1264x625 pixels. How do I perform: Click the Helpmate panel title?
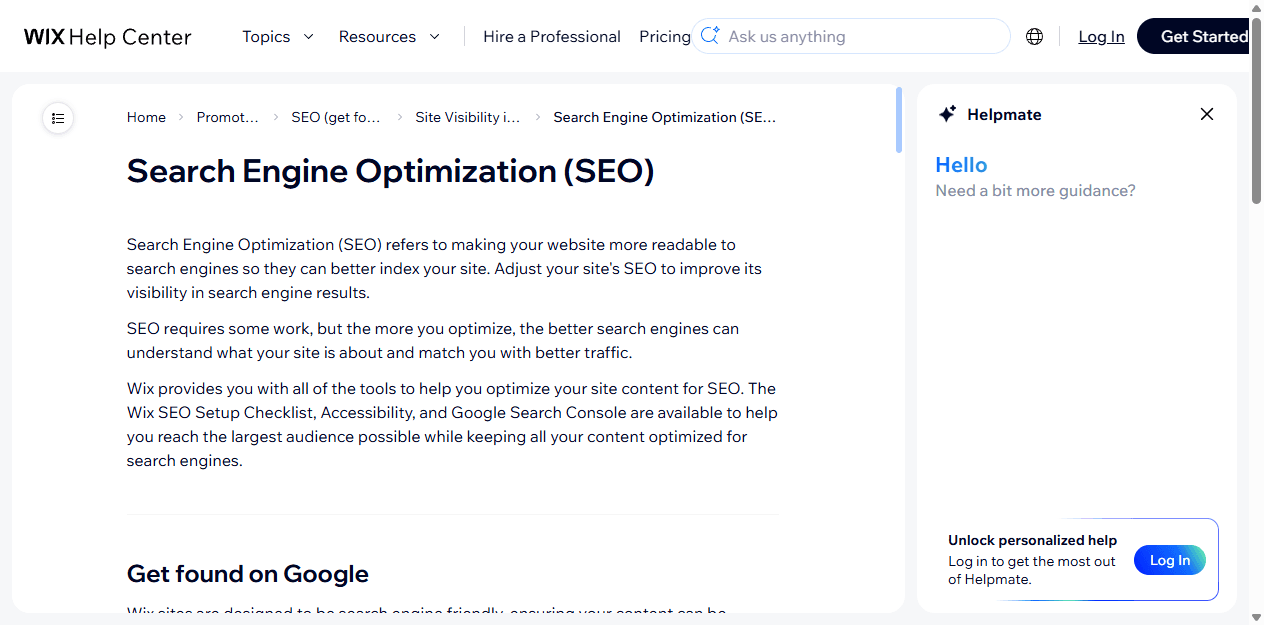(x=1004, y=115)
